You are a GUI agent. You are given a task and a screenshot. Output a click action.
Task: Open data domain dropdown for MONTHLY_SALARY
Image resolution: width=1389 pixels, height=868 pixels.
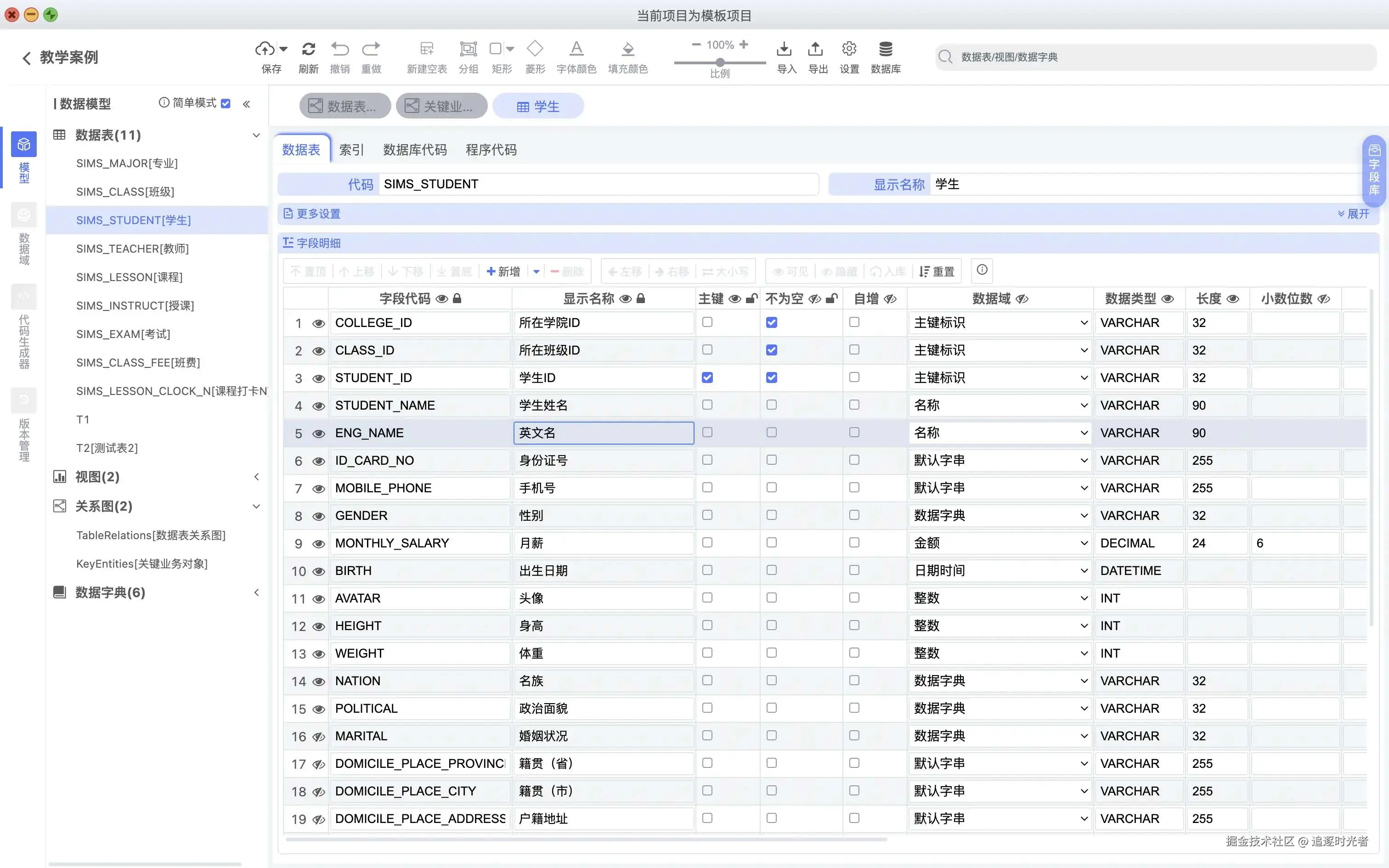click(x=1084, y=543)
